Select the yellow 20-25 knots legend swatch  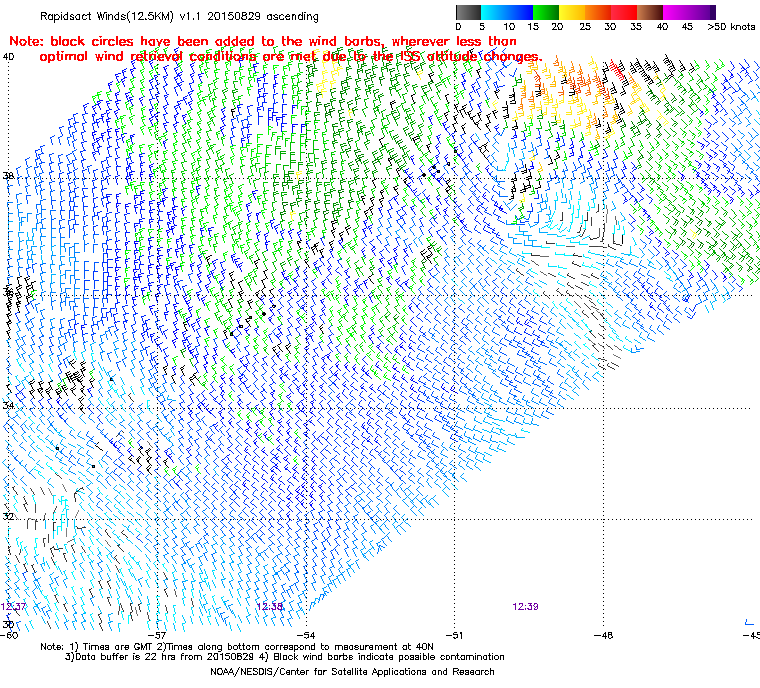(572, 12)
